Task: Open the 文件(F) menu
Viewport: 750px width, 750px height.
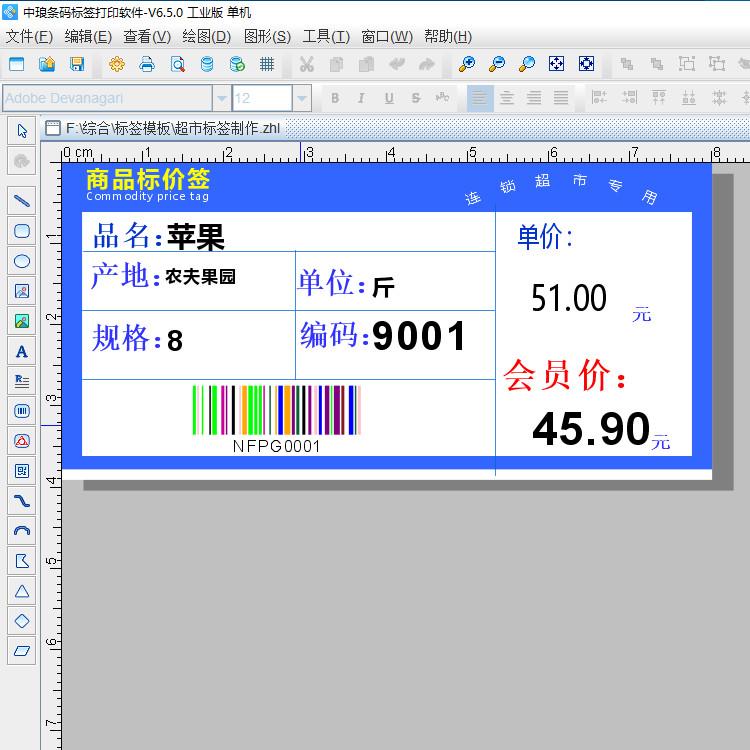Action: [x=29, y=36]
